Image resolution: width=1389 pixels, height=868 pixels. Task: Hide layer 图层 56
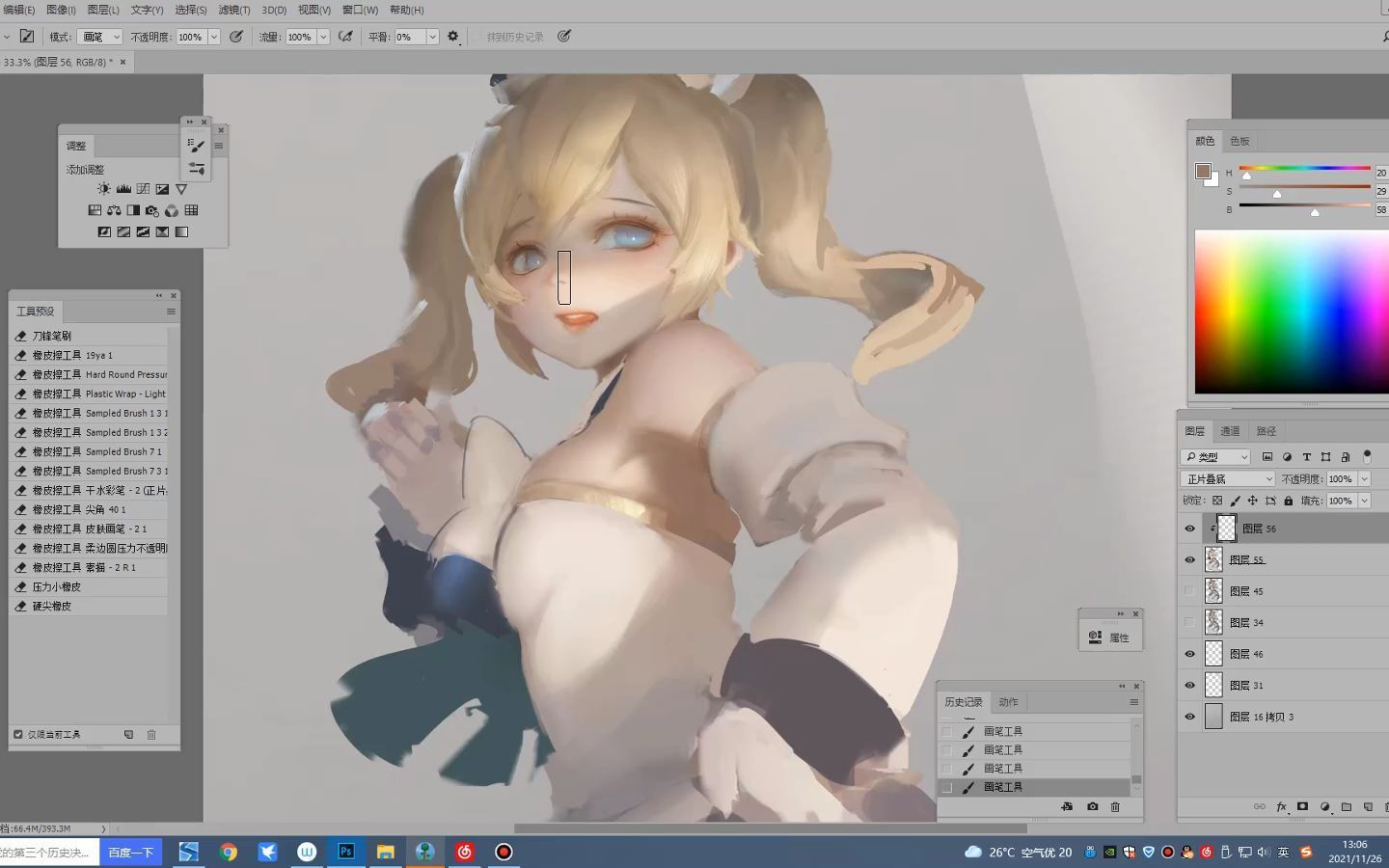click(x=1189, y=529)
